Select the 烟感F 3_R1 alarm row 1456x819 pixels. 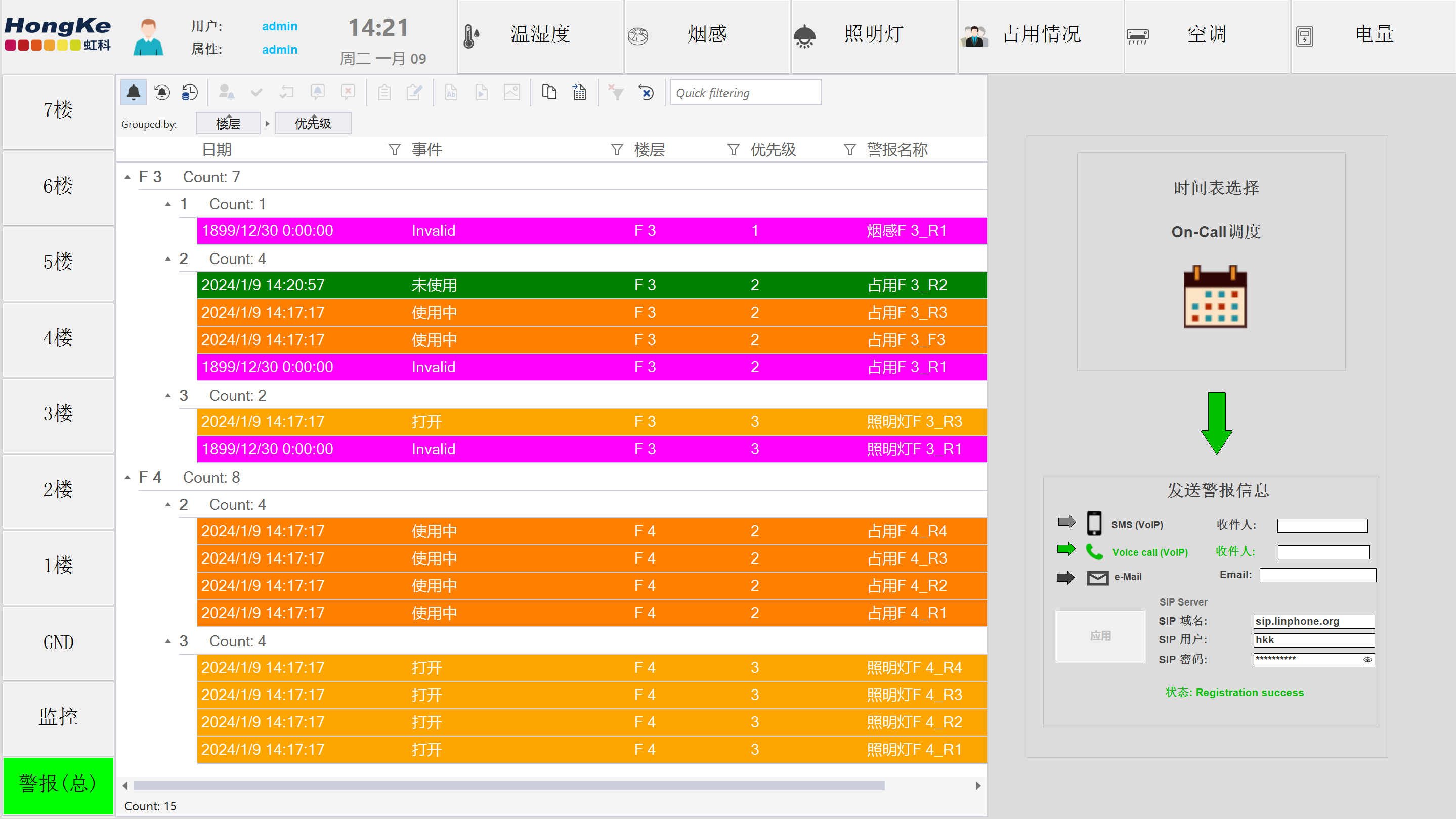tap(592, 231)
